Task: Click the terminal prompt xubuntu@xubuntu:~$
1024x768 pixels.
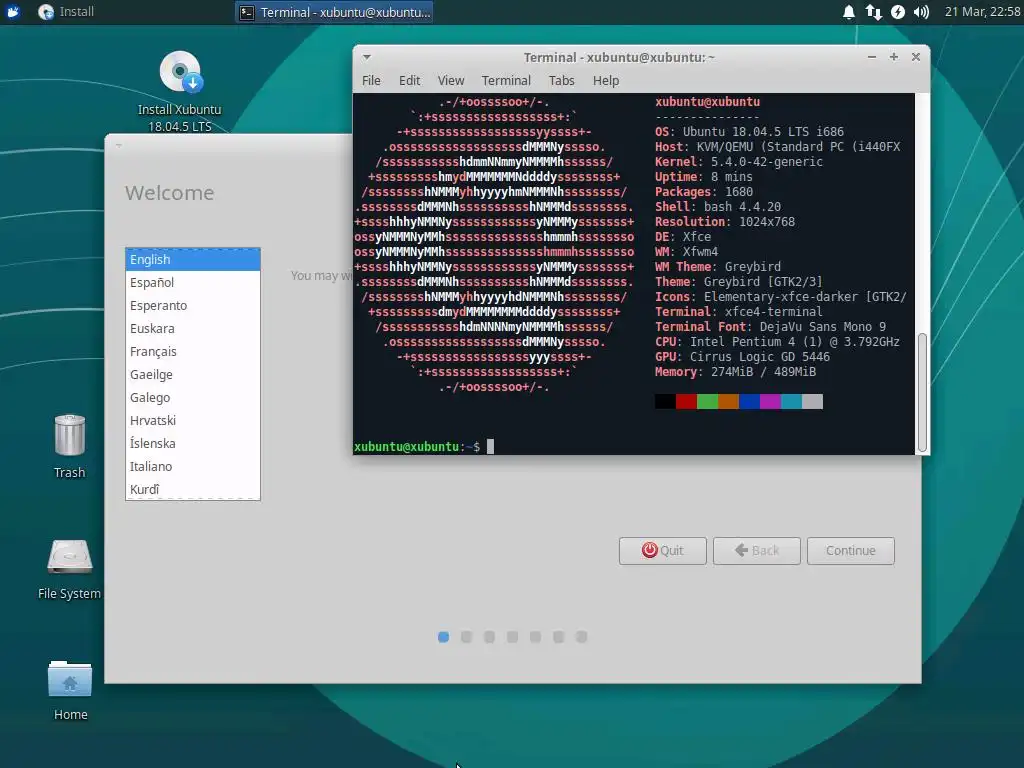Action: click(x=417, y=447)
